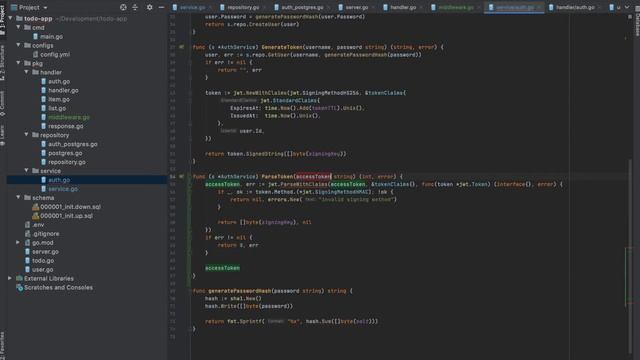
Task: Click the collapse all icon in Project panel header
Action: pos(135,7)
